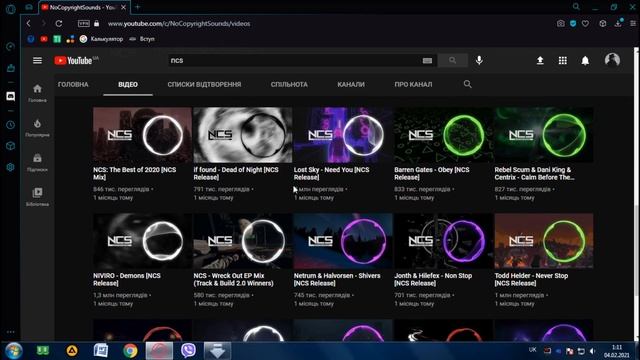Open history clock in browser sidebar
This screenshot has height=360, width=640.
point(11,125)
